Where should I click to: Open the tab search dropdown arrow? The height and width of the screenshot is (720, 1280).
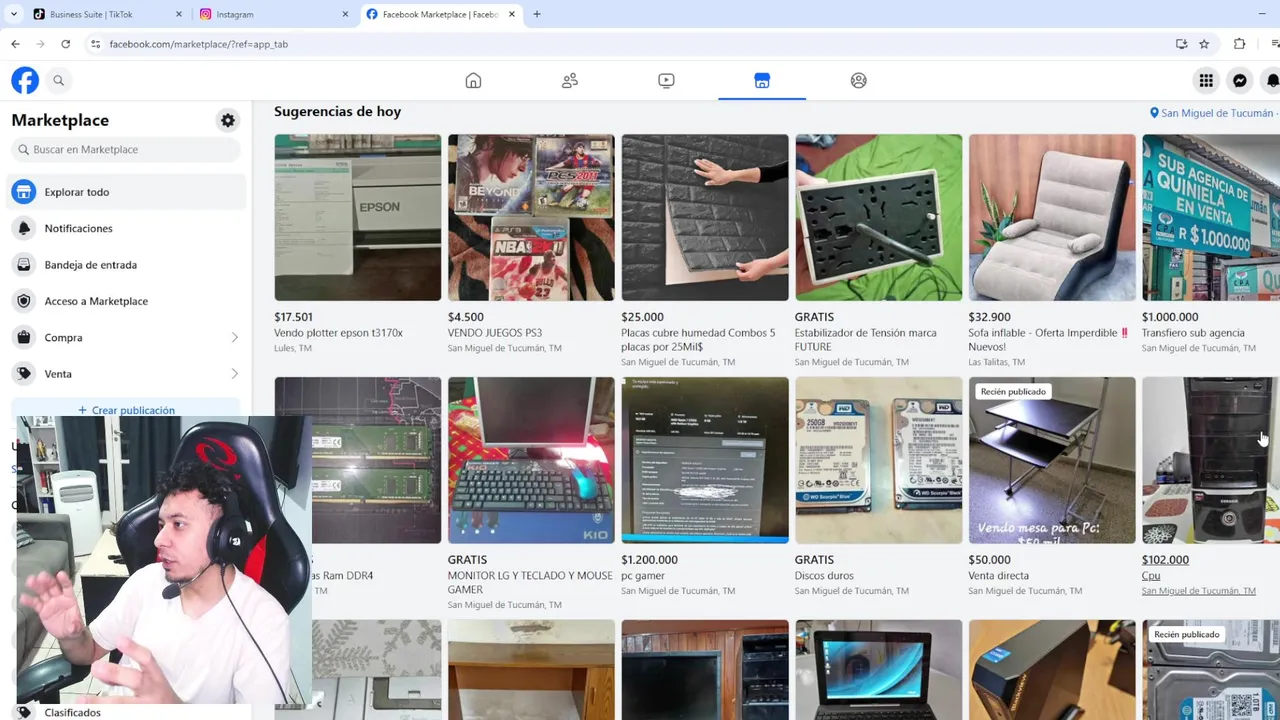tap(13, 14)
